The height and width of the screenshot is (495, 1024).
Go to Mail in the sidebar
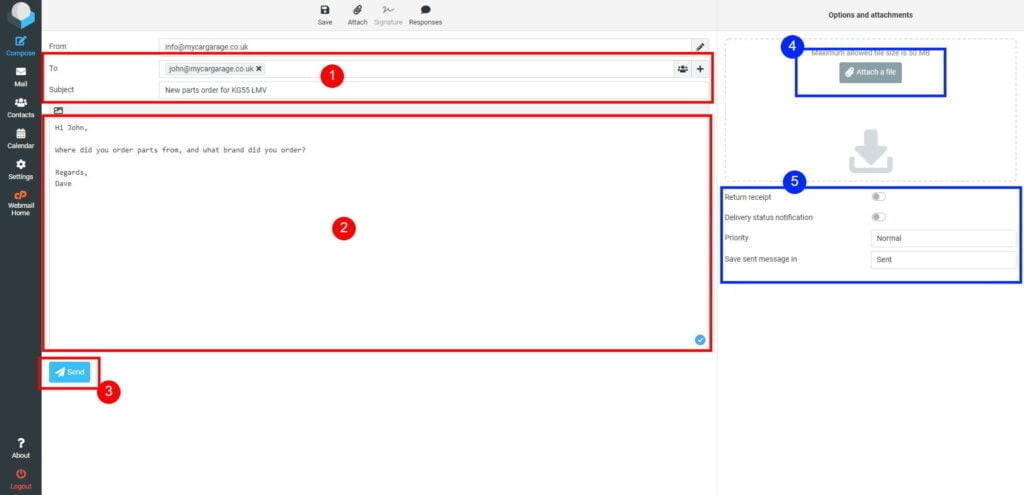click(x=20, y=76)
